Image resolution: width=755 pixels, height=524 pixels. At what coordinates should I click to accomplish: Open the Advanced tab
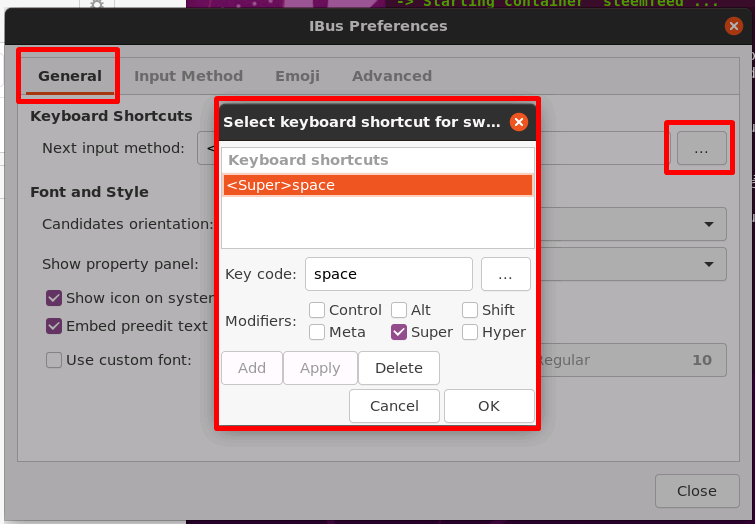pos(391,76)
